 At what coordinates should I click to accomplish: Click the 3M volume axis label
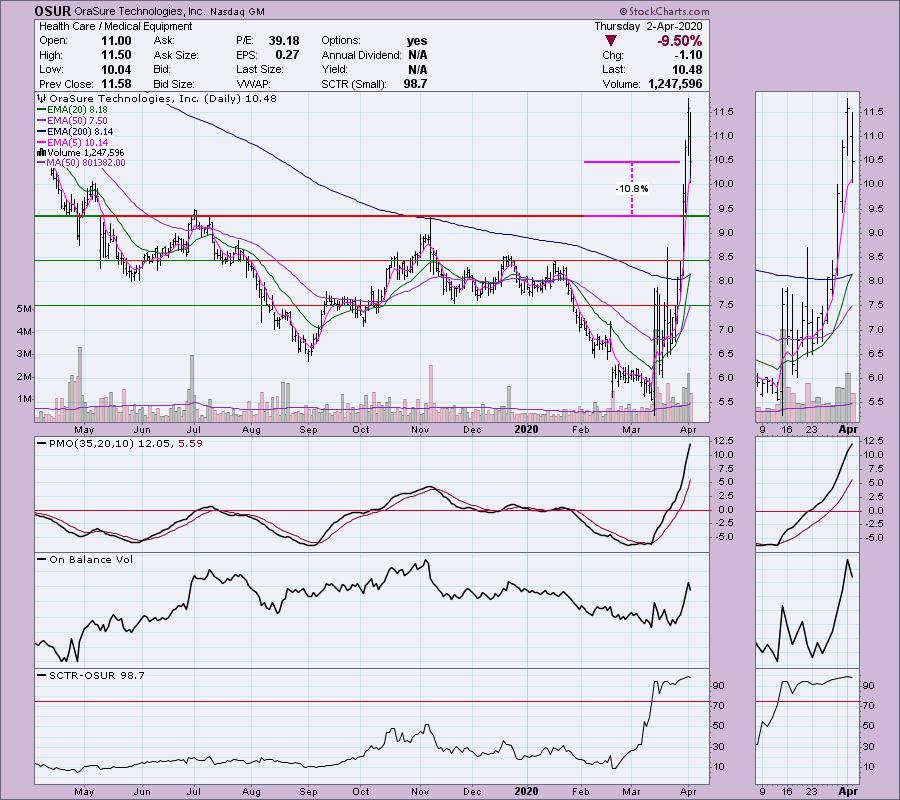tap(24, 354)
